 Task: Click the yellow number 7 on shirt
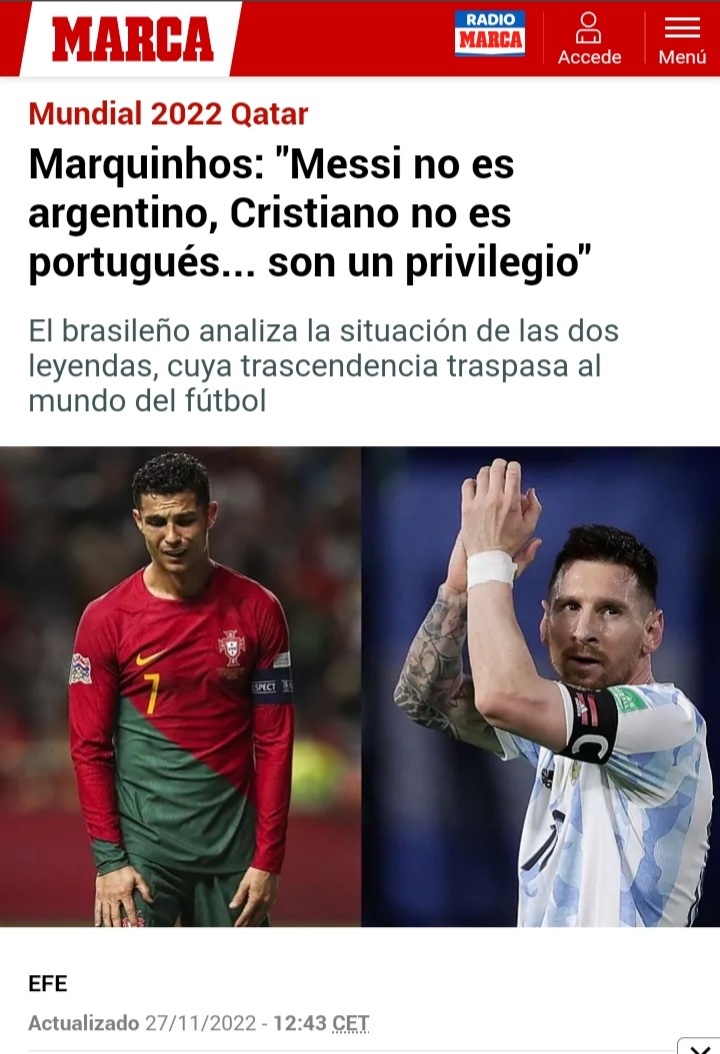point(152,693)
